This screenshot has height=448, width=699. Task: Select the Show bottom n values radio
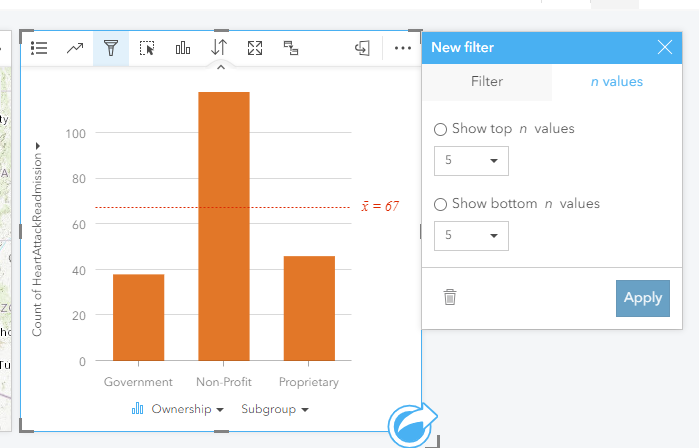click(441, 204)
